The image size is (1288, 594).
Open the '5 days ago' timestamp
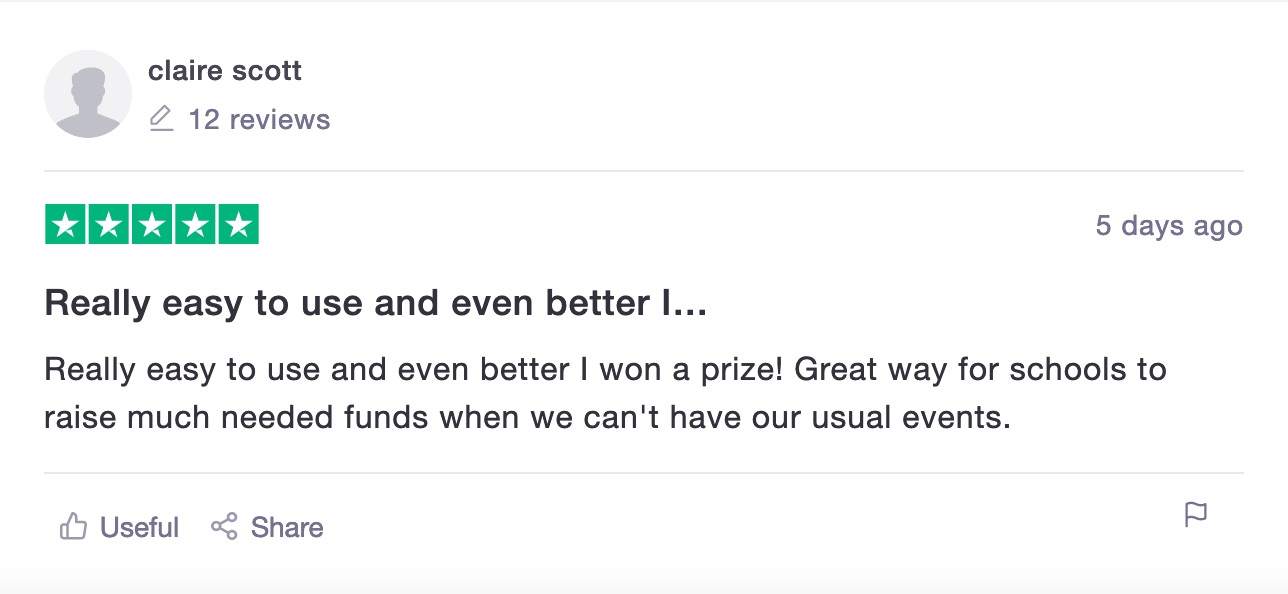coord(1169,225)
